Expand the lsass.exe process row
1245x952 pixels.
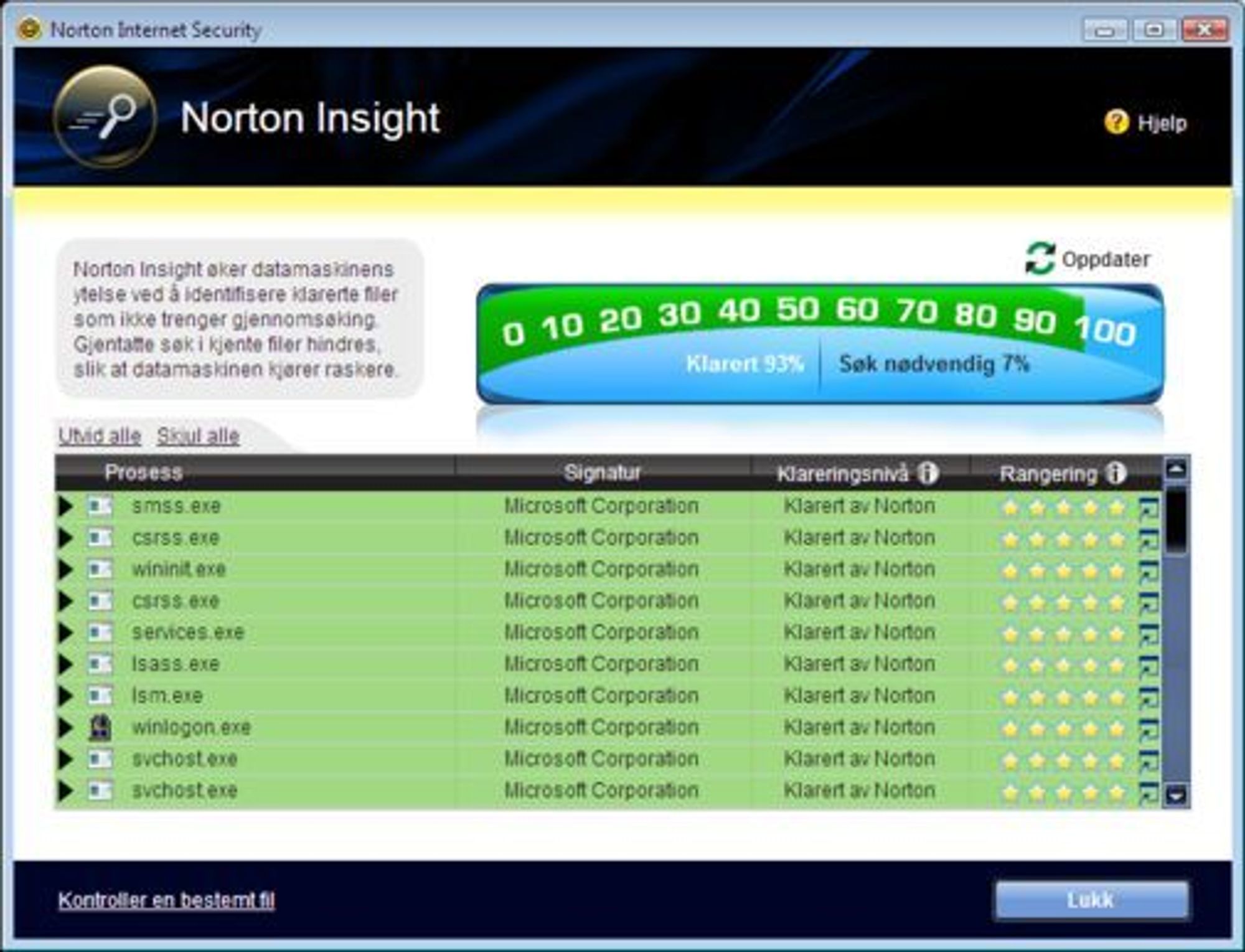(65, 664)
